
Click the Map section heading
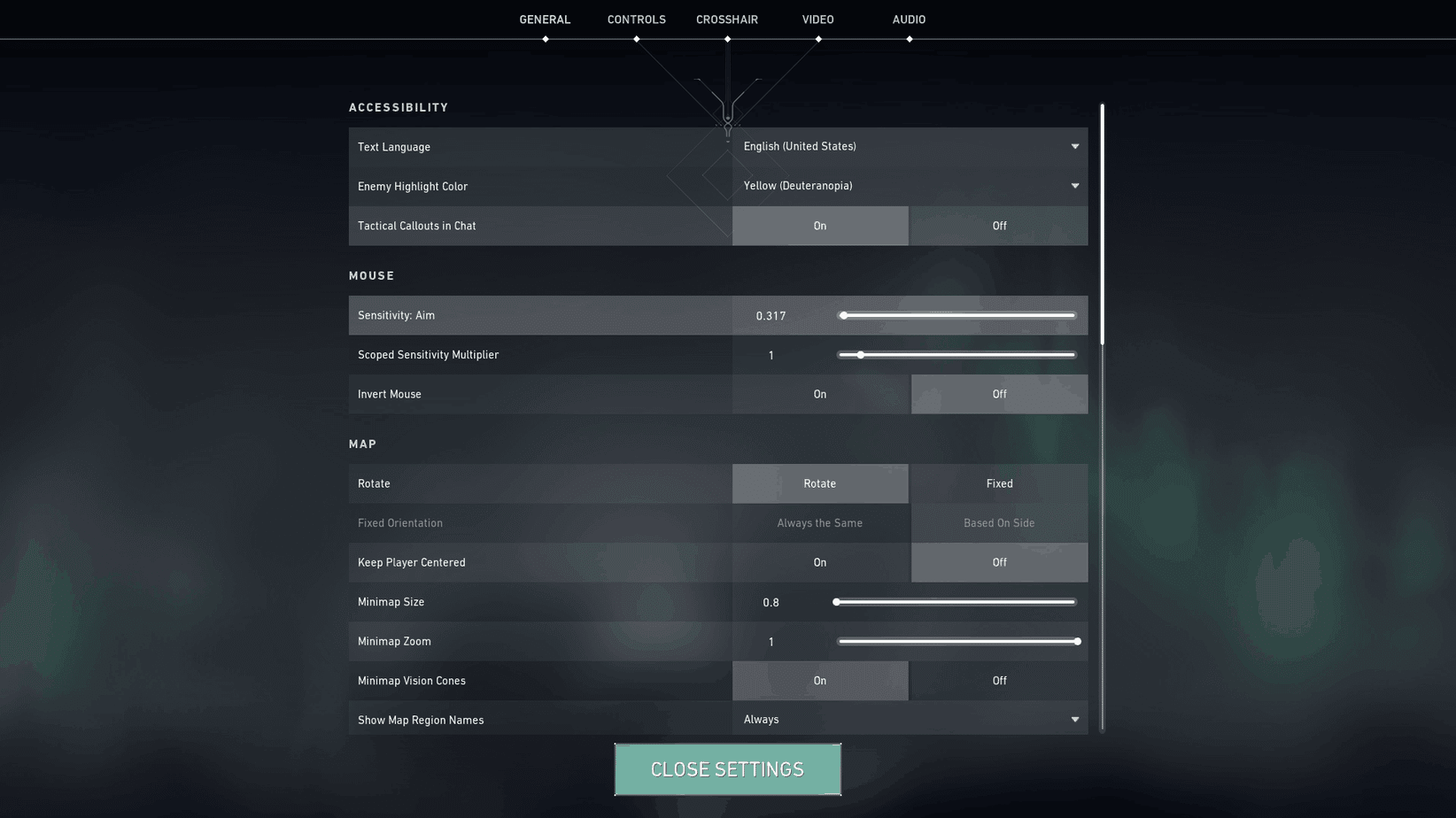pos(362,444)
